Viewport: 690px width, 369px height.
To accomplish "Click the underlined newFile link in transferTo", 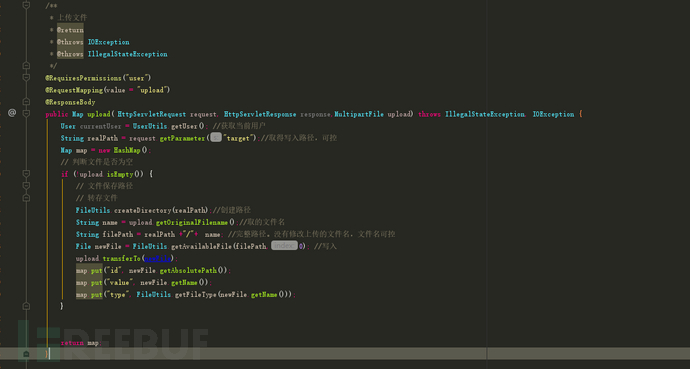I will pos(158,258).
